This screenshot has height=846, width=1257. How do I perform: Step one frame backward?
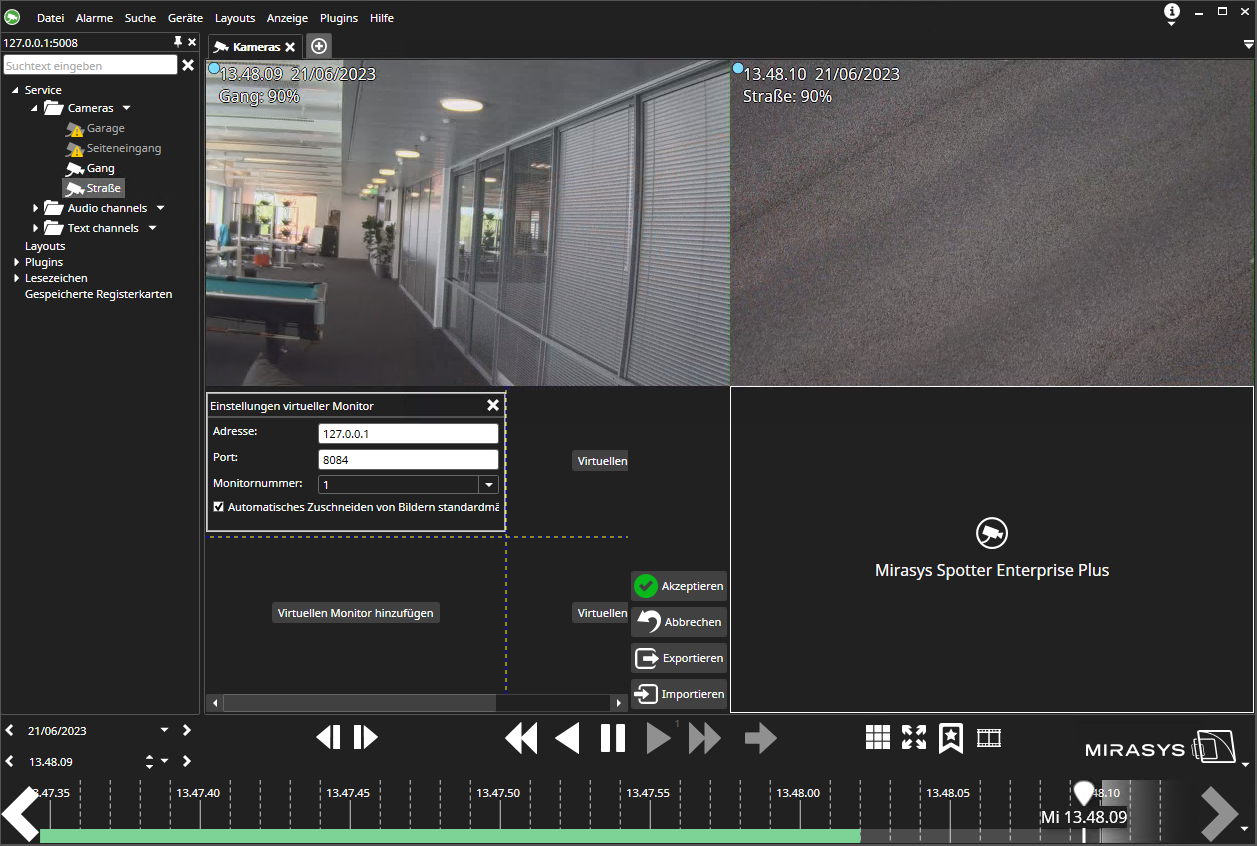[x=328, y=737]
